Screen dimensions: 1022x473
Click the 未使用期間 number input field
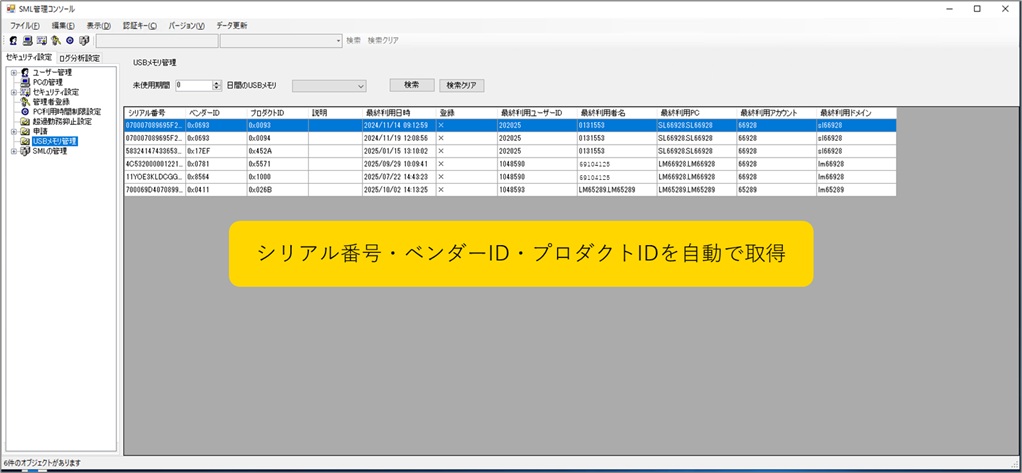pos(192,86)
